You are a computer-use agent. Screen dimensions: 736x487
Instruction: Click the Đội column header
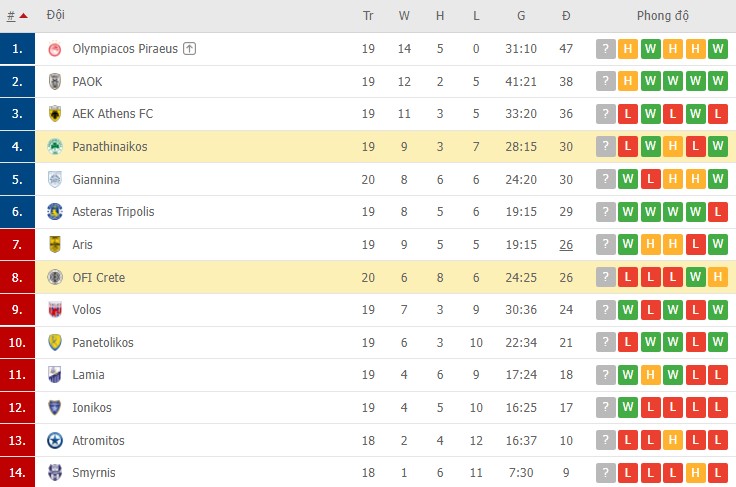[55, 16]
